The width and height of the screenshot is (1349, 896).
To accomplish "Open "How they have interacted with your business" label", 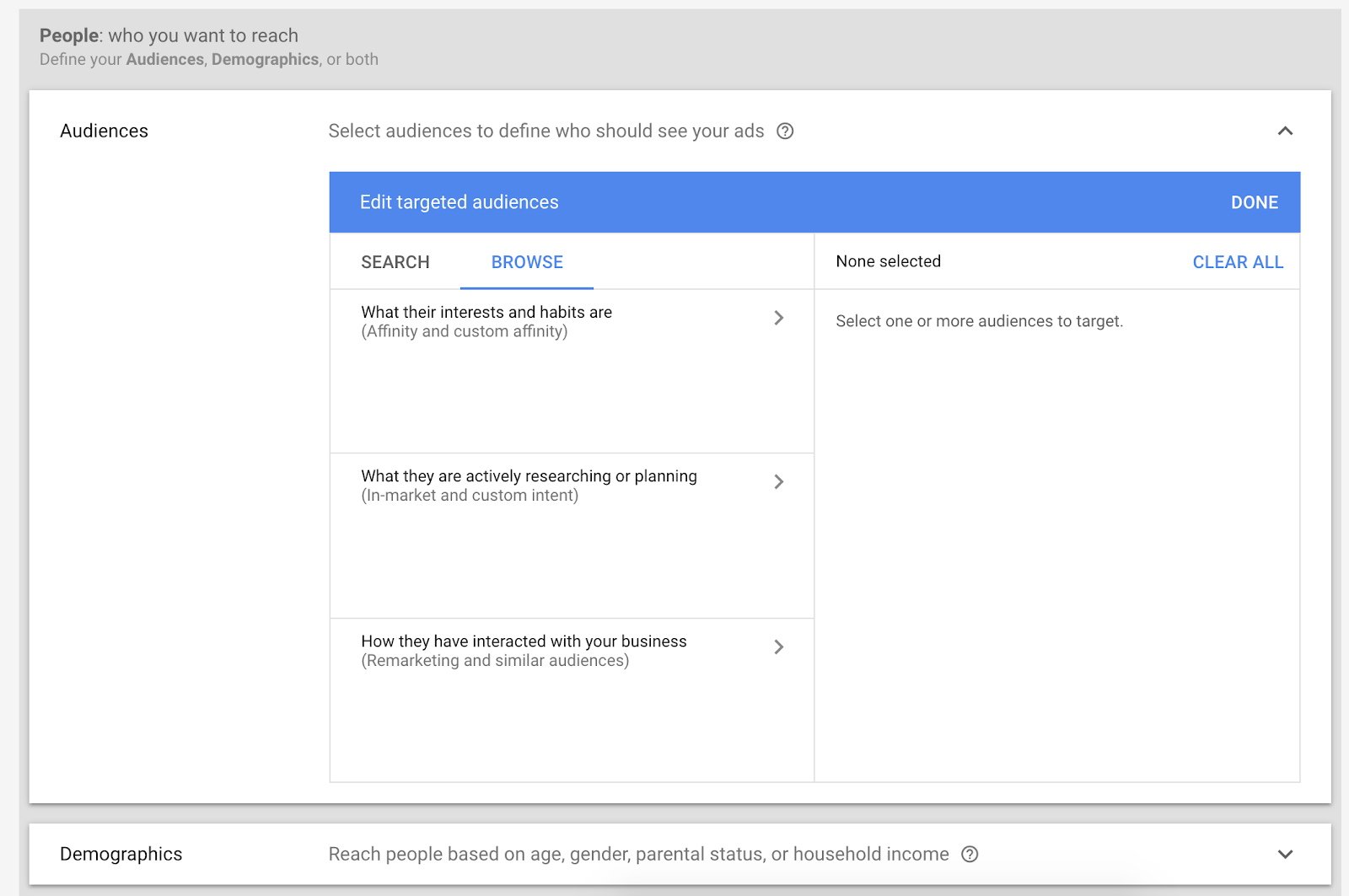I will coord(524,641).
